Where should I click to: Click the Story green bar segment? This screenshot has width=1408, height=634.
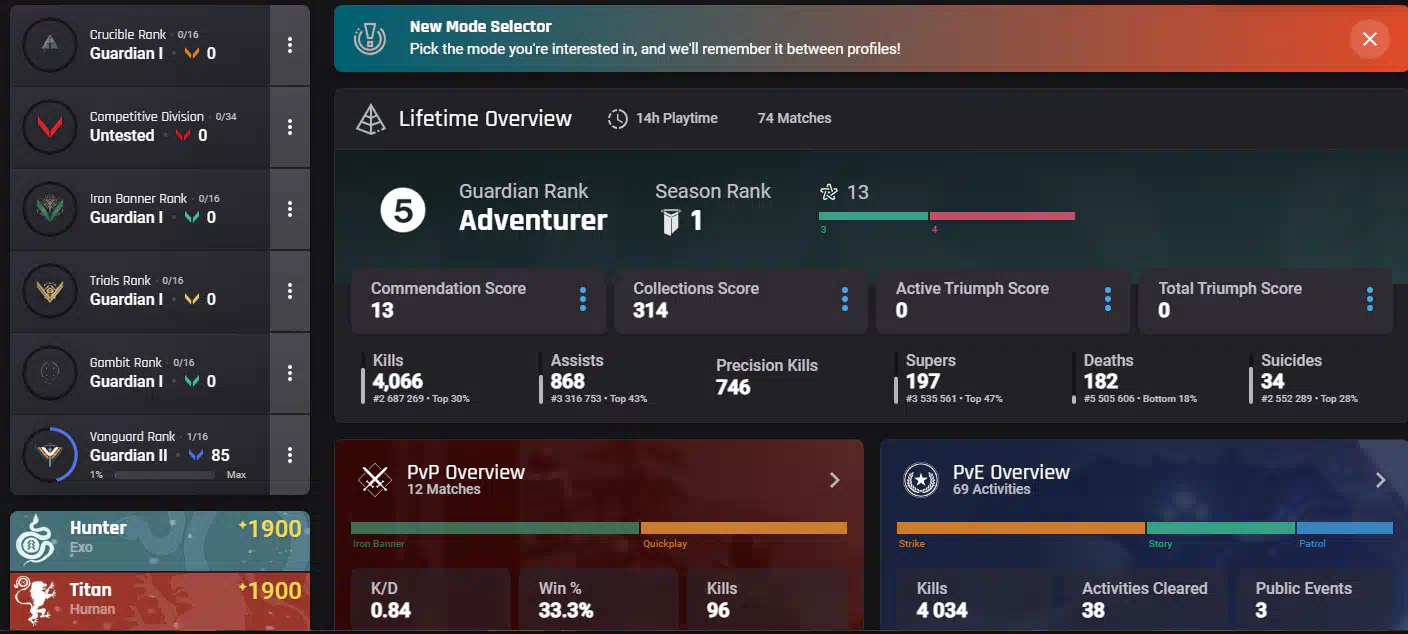1221,528
